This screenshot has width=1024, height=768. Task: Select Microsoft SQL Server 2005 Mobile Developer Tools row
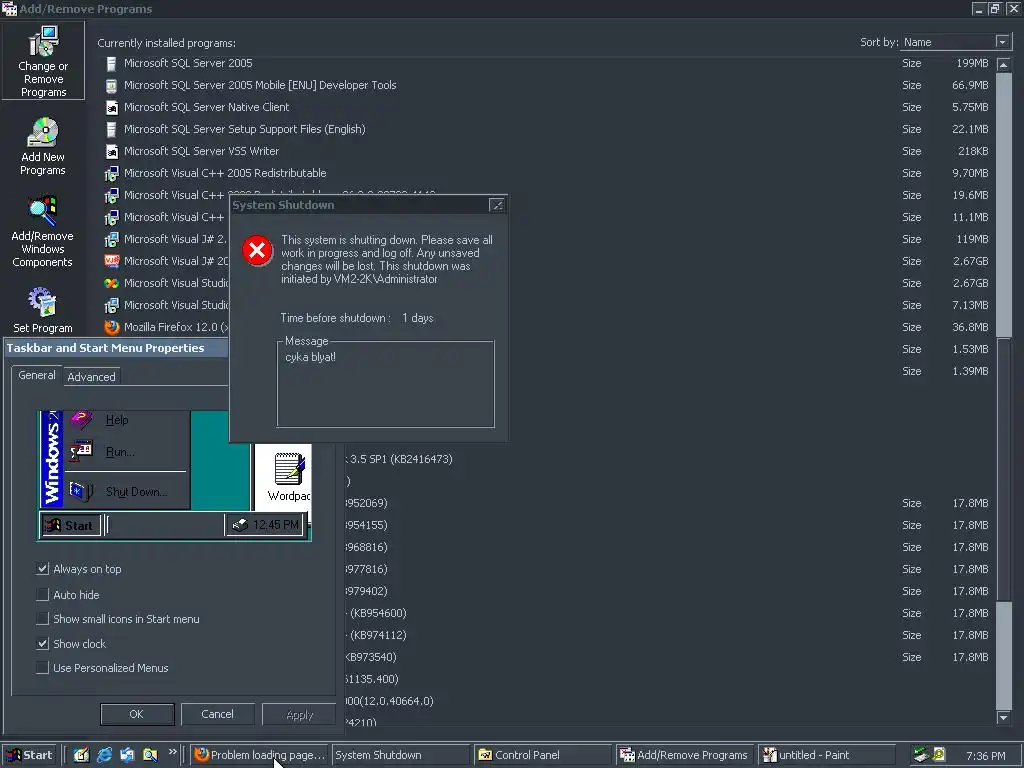[260, 86]
